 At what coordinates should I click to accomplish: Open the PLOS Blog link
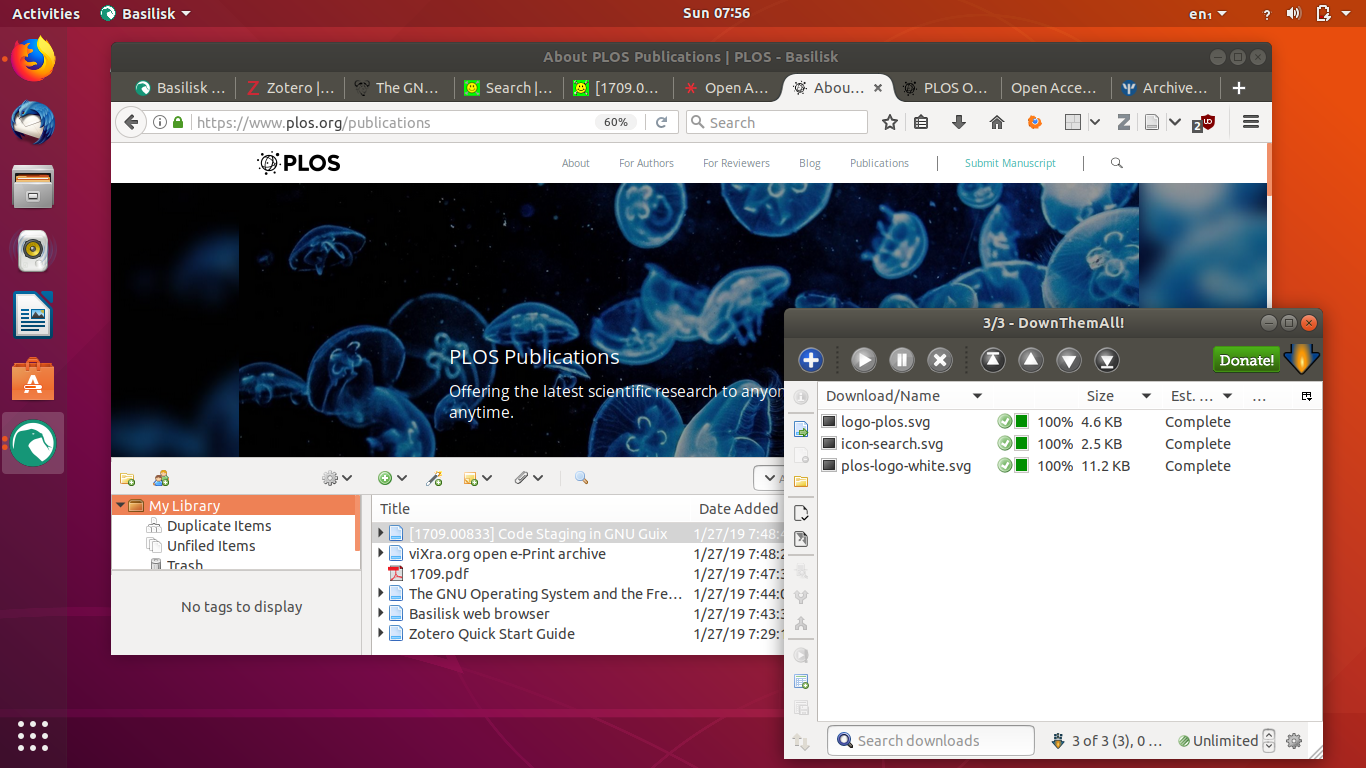pyautogui.click(x=810, y=163)
